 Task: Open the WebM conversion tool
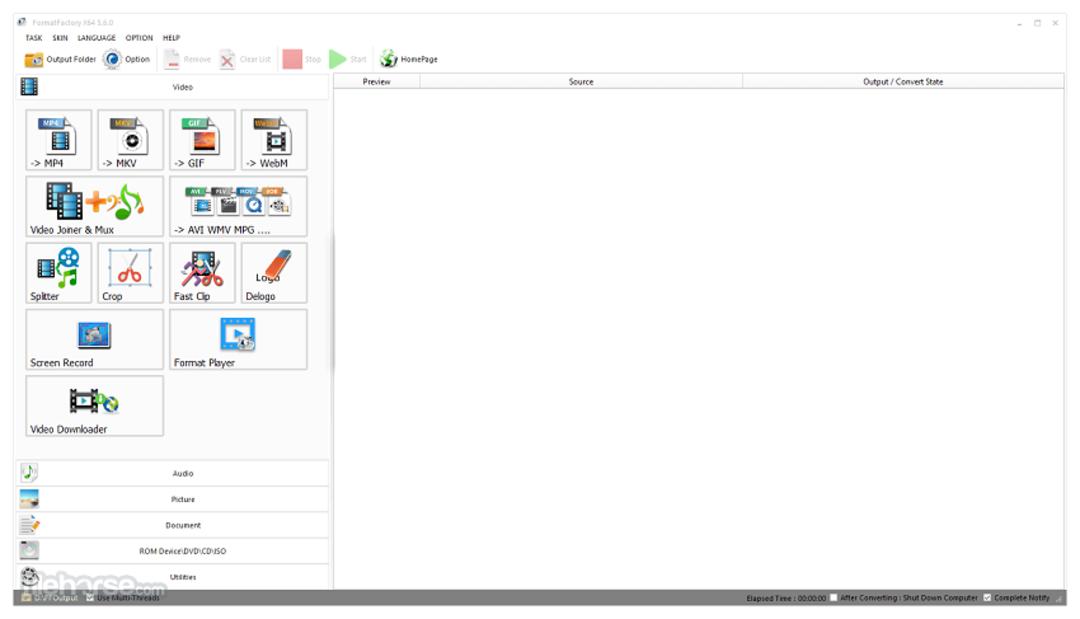274,140
